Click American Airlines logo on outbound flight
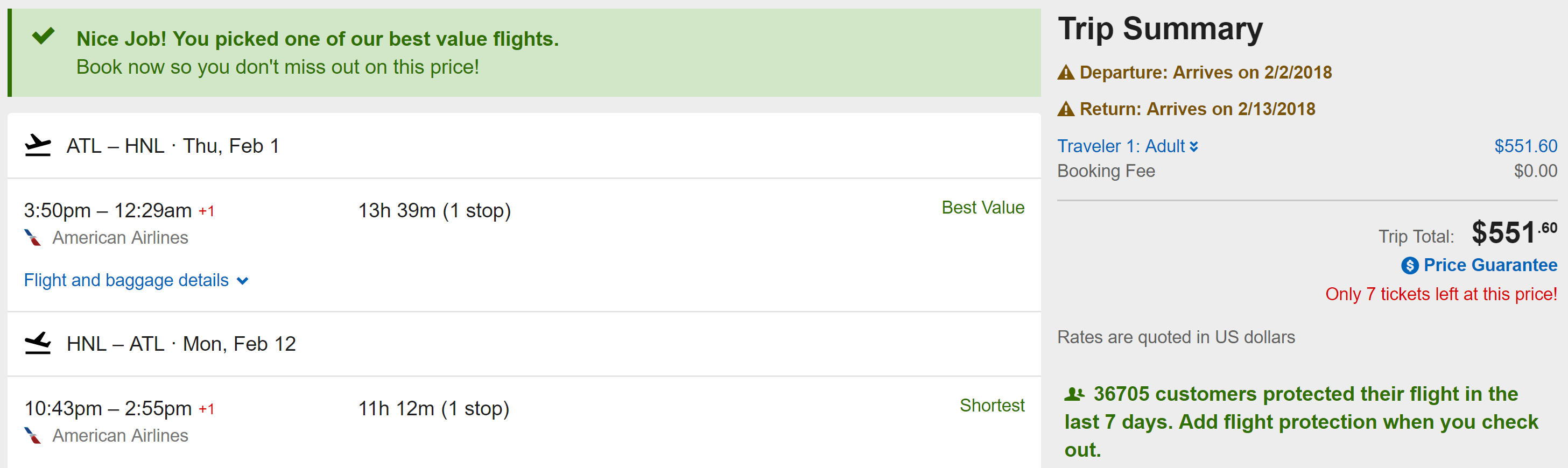The height and width of the screenshot is (468, 1568). 33,237
